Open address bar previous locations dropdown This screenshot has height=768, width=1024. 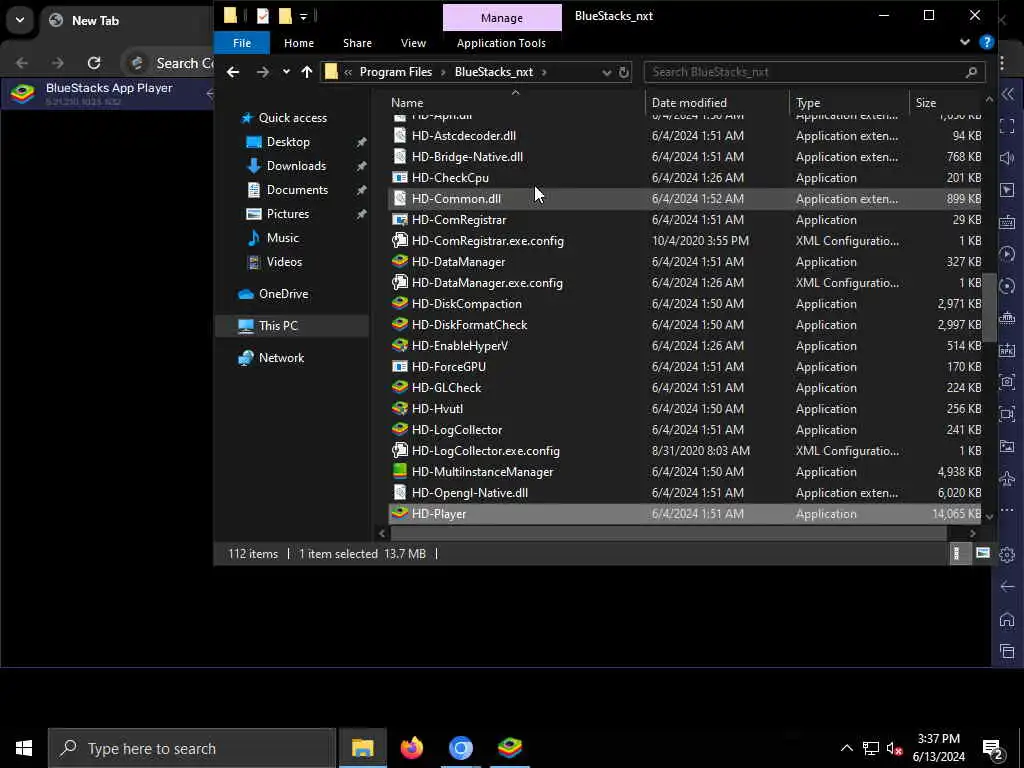click(x=606, y=72)
